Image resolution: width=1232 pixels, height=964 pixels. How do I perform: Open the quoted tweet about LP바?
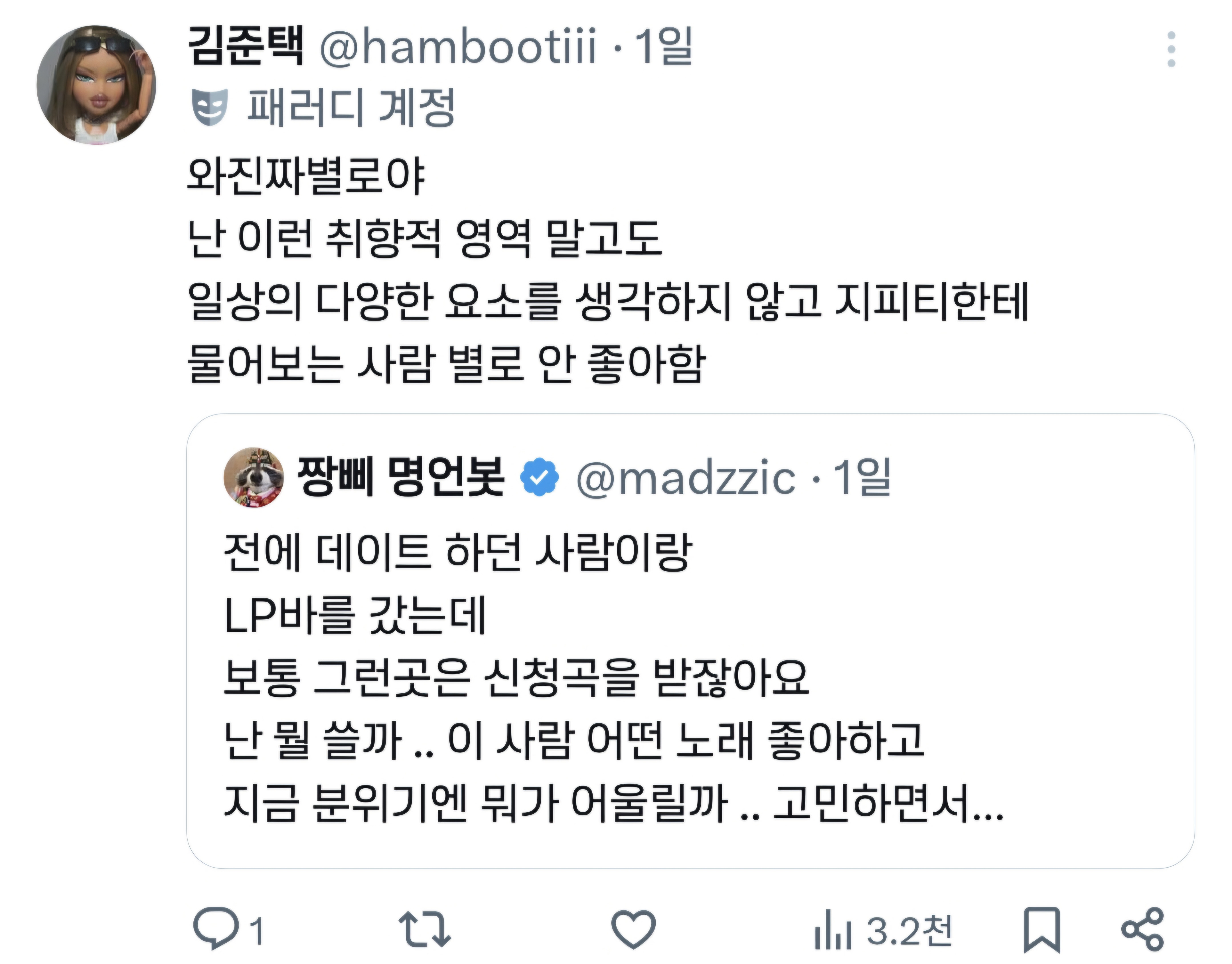point(690,641)
